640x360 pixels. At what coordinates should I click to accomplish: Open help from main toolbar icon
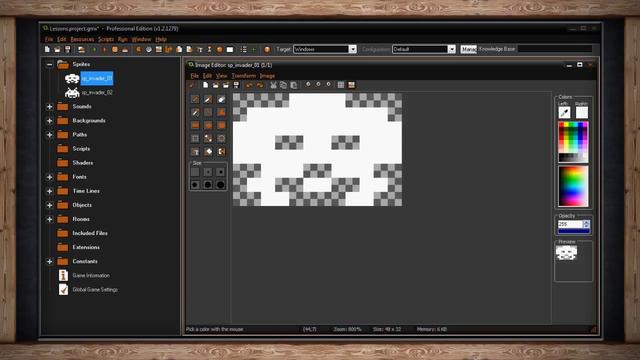click(x=267, y=49)
